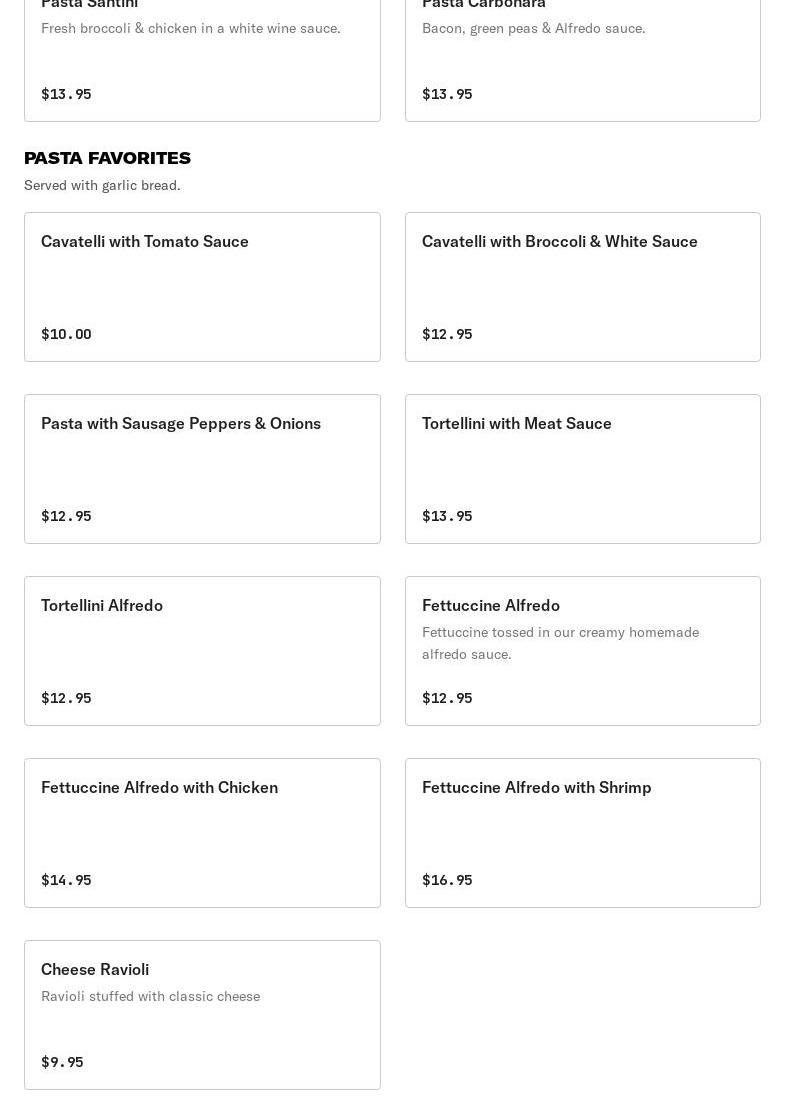Viewport: 785px width, 1103px height.
Task: Open the Cheese Ravioli item card
Action: point(203,1015)
